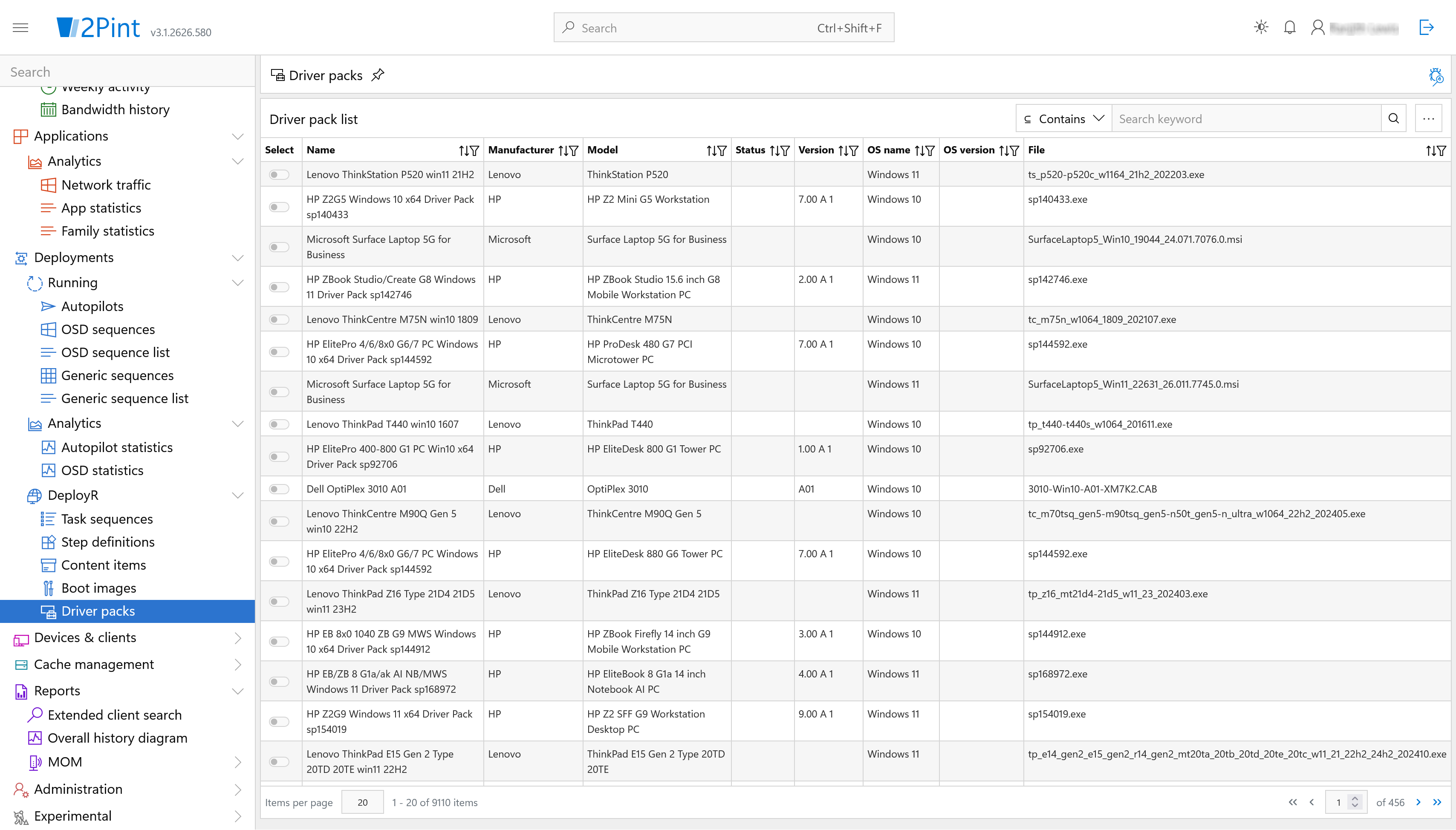Viewport: 1456px width, 830px height.
Task: Toggle select for ThinkPad Z16 Type 21D4 row
Action: point(279,601)
